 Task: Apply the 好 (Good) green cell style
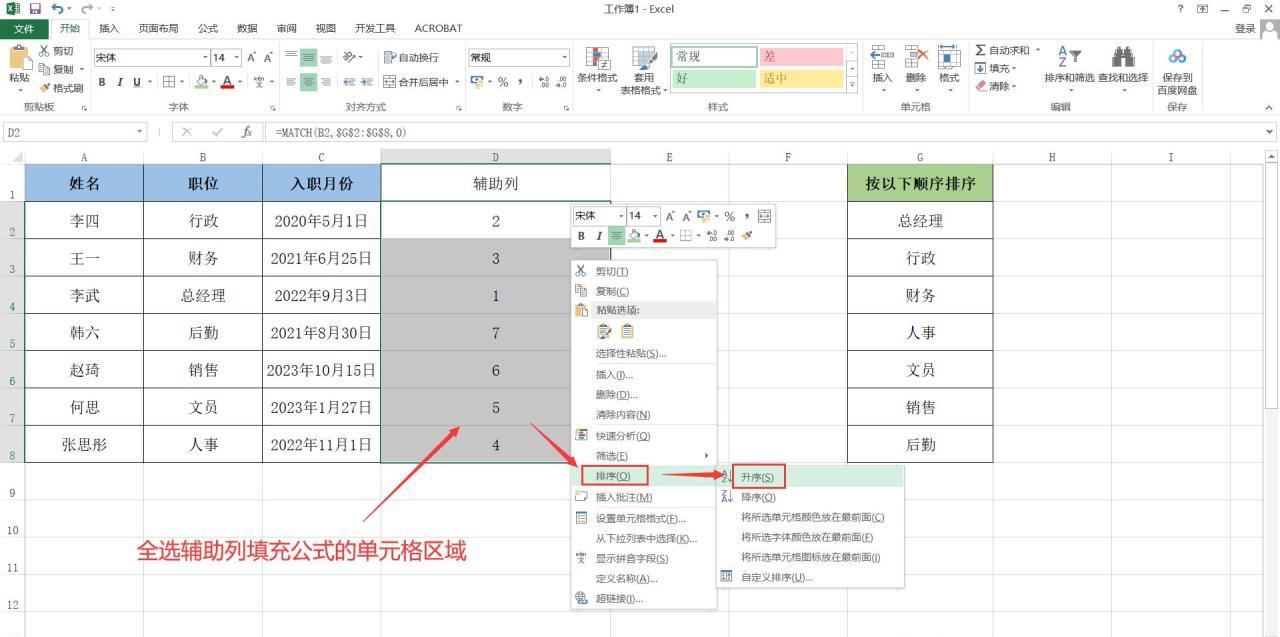coord(714,78)
